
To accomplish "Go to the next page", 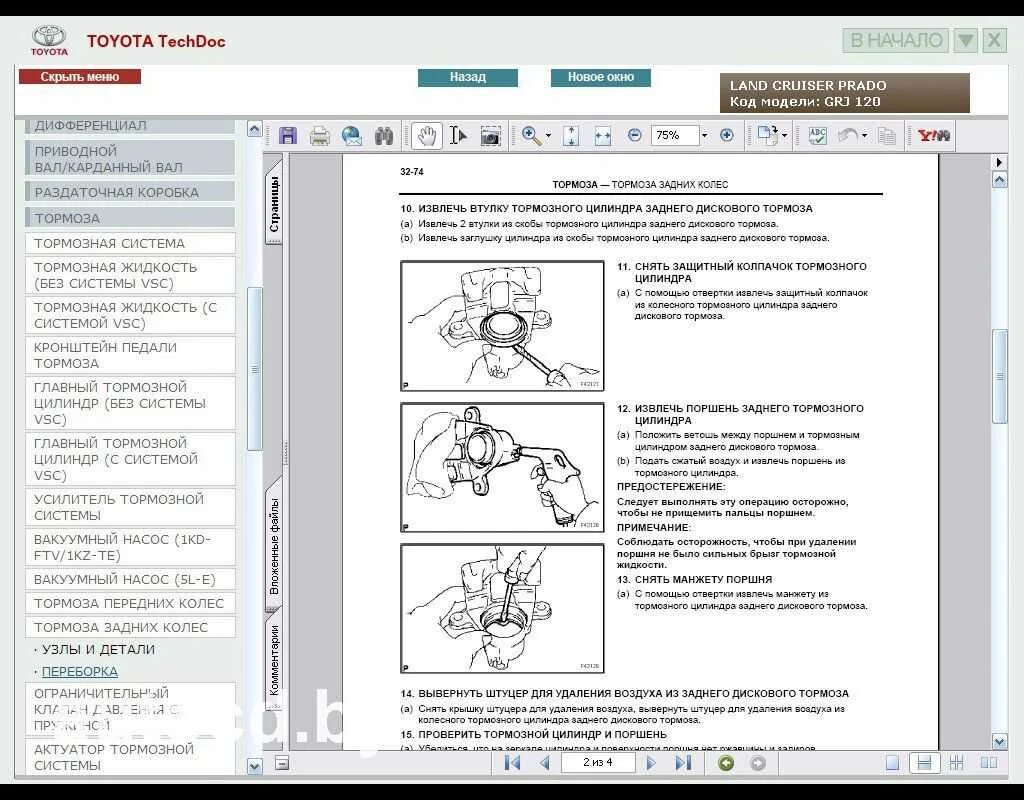I will coord(650,763).
